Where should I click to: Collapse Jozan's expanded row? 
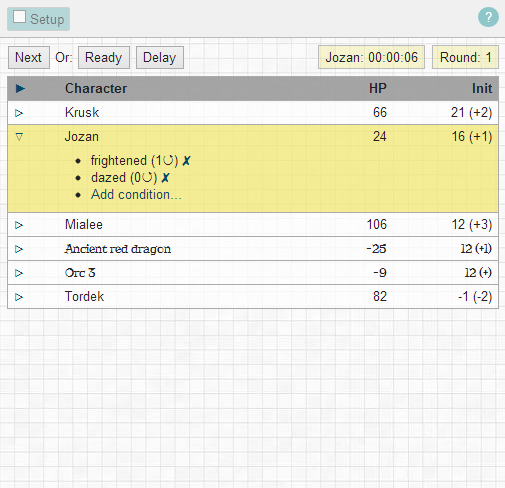19,137
